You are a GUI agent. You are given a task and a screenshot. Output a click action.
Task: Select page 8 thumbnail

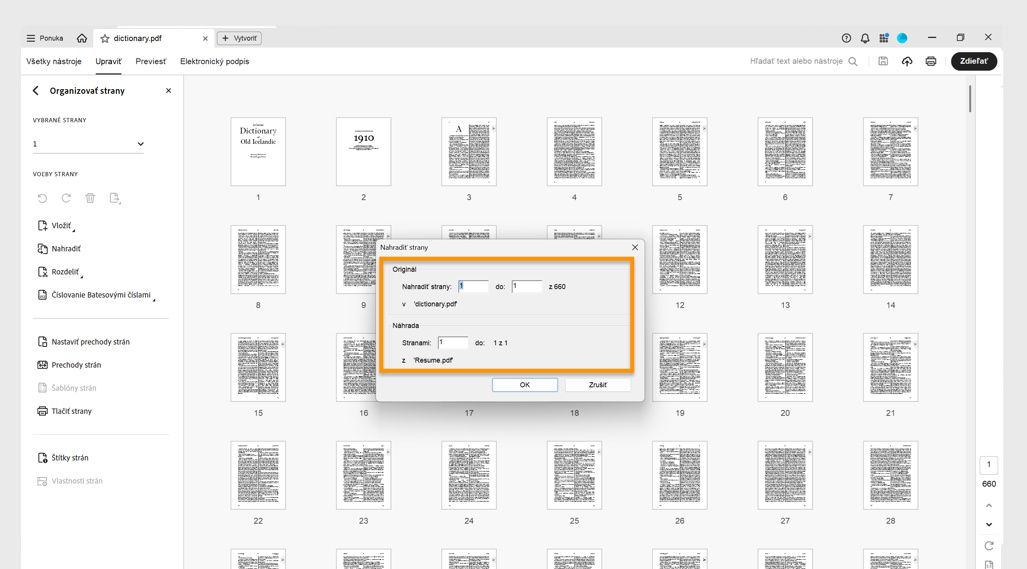258,259
